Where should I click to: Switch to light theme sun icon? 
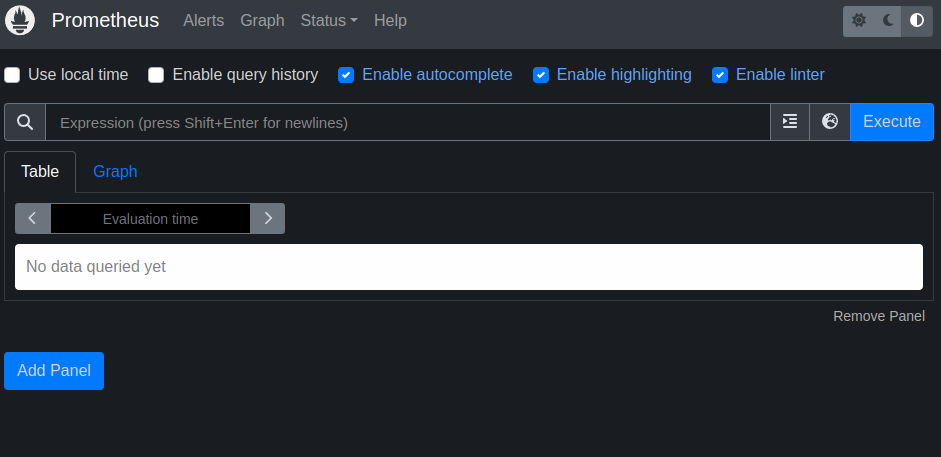click(x=858, y=20)
